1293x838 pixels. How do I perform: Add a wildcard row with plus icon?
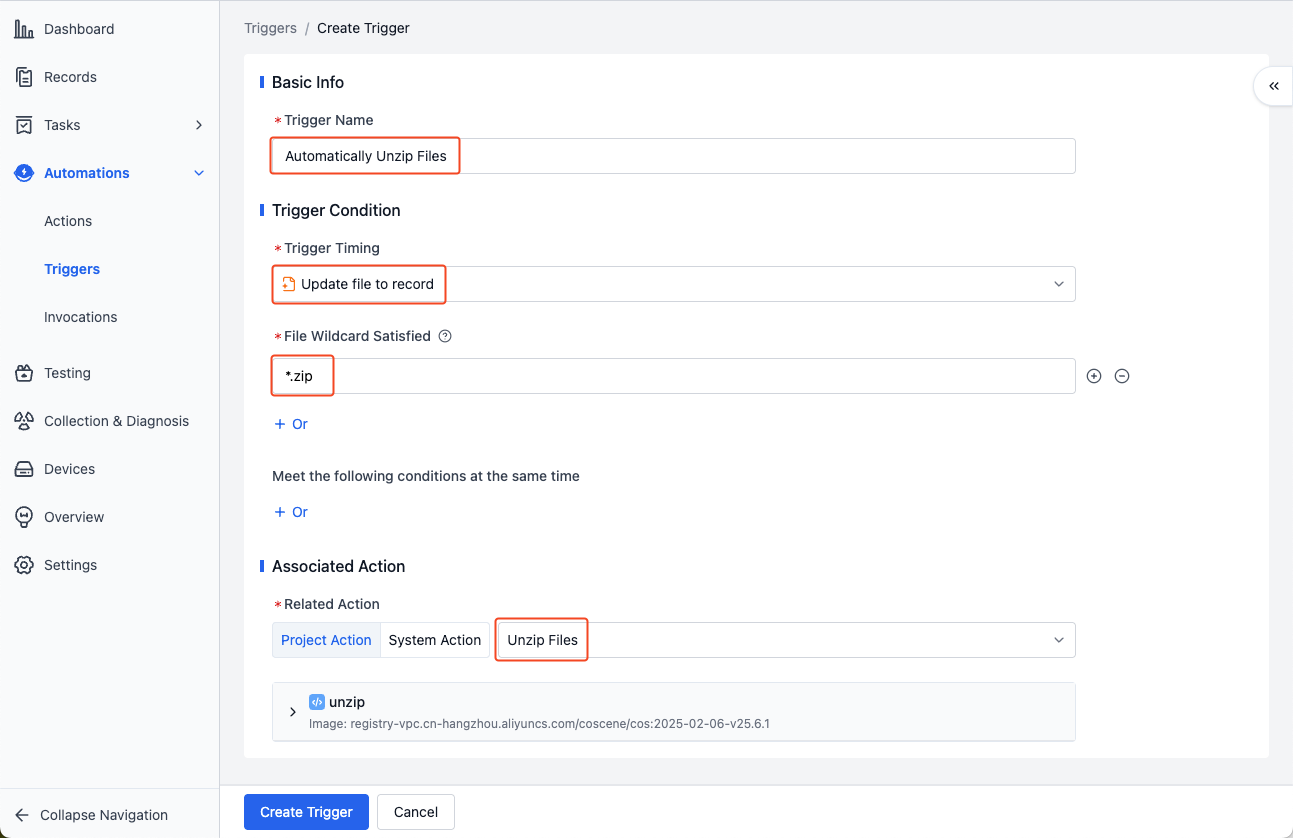[x=1094, y=376]
